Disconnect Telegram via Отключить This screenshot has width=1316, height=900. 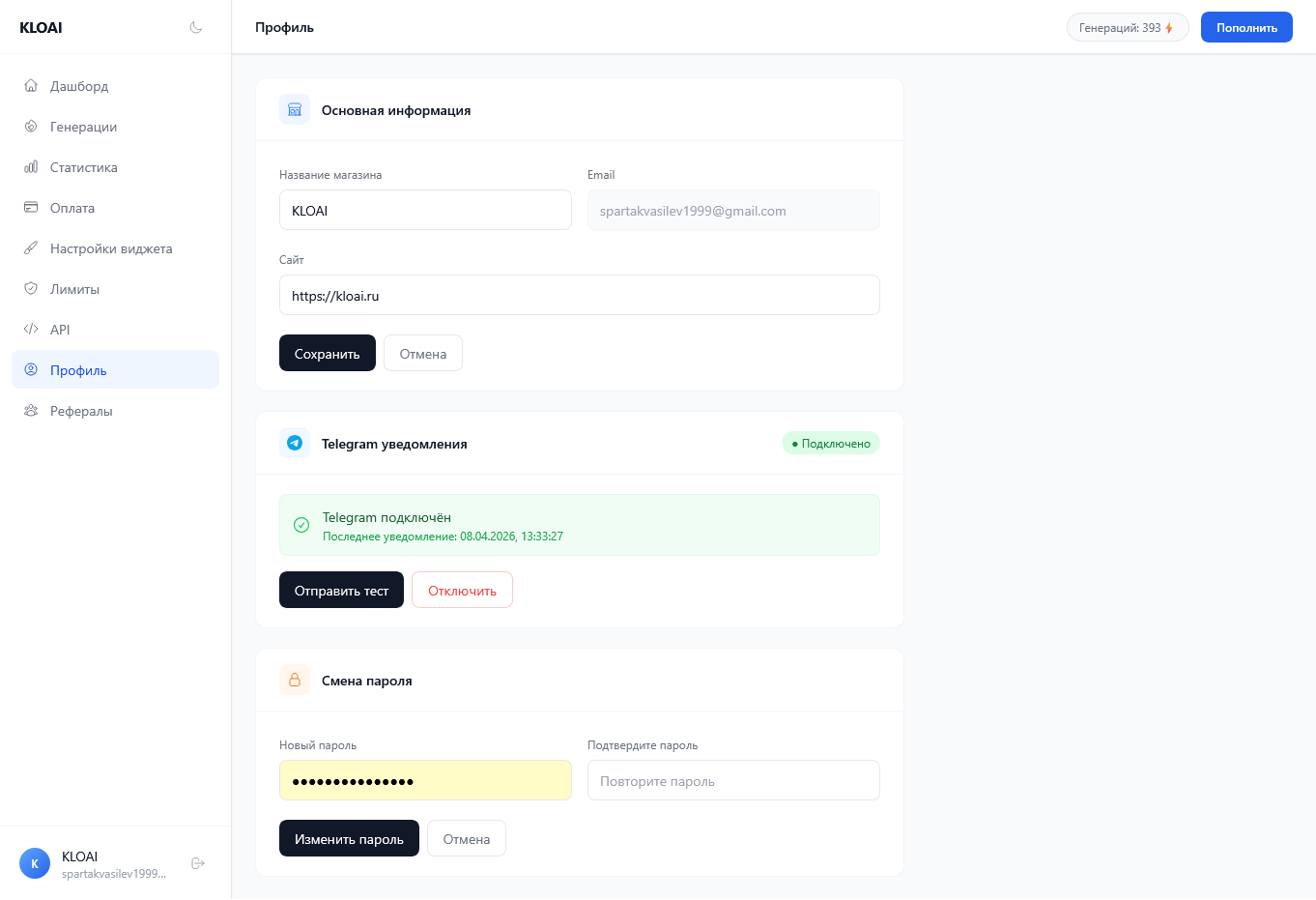click(462, 591)
